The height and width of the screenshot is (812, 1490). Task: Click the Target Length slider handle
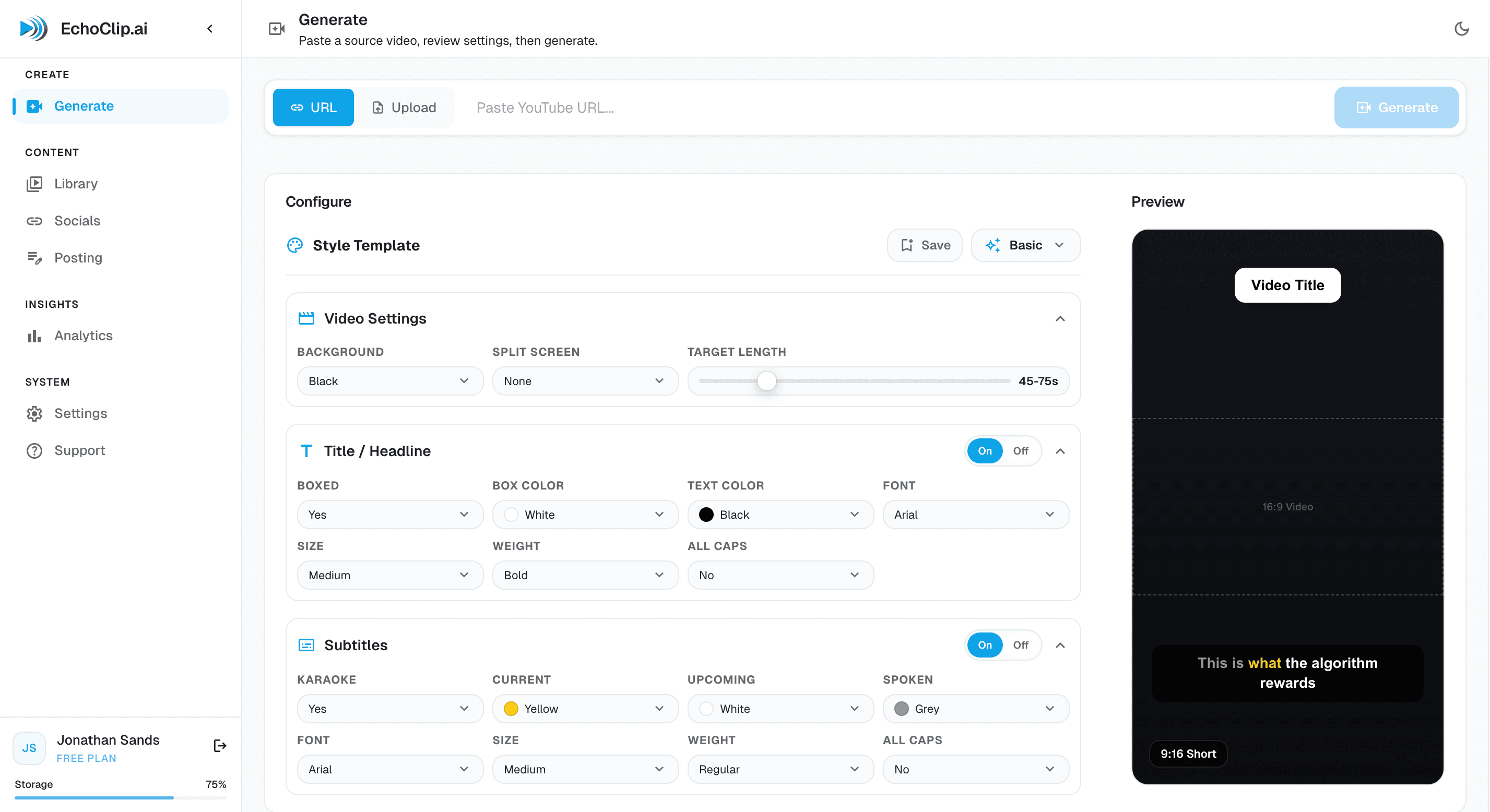(x=766, y=381)
